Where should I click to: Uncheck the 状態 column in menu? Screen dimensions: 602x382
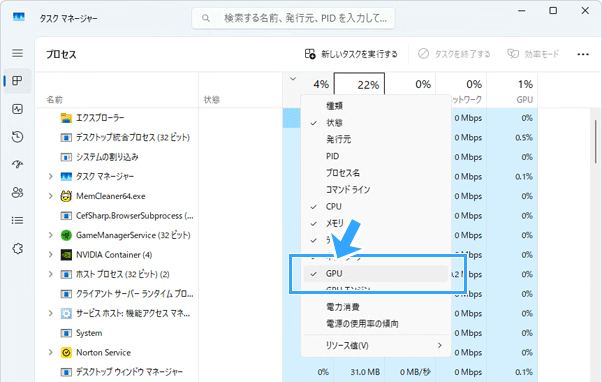tap(375, 122)
